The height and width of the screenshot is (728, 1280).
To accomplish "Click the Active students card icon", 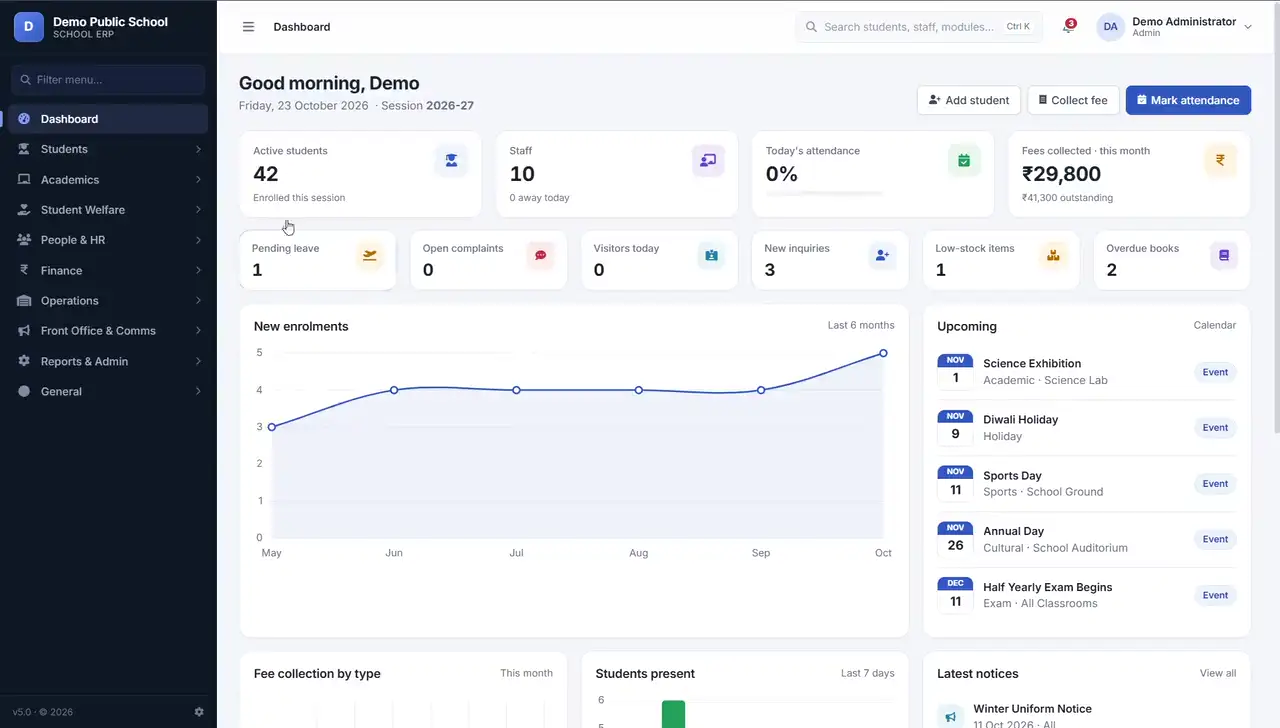I will point(451,160).
